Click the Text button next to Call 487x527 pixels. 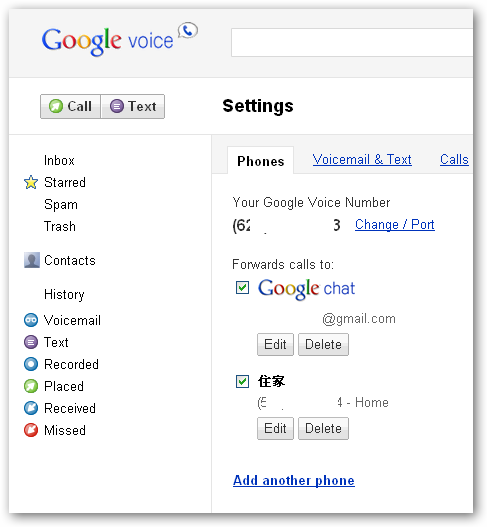[133, 107]
